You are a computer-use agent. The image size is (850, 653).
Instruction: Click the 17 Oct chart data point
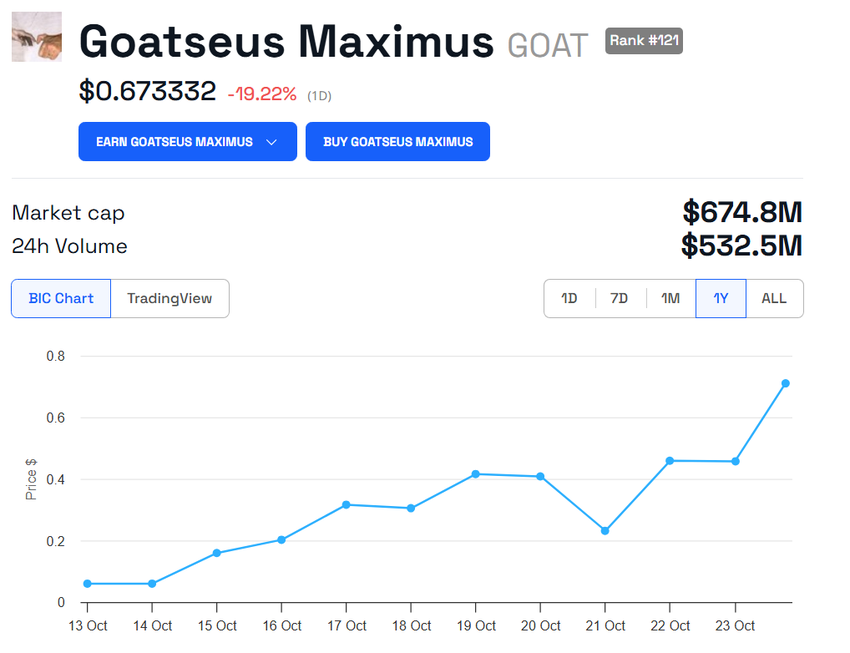346,505
